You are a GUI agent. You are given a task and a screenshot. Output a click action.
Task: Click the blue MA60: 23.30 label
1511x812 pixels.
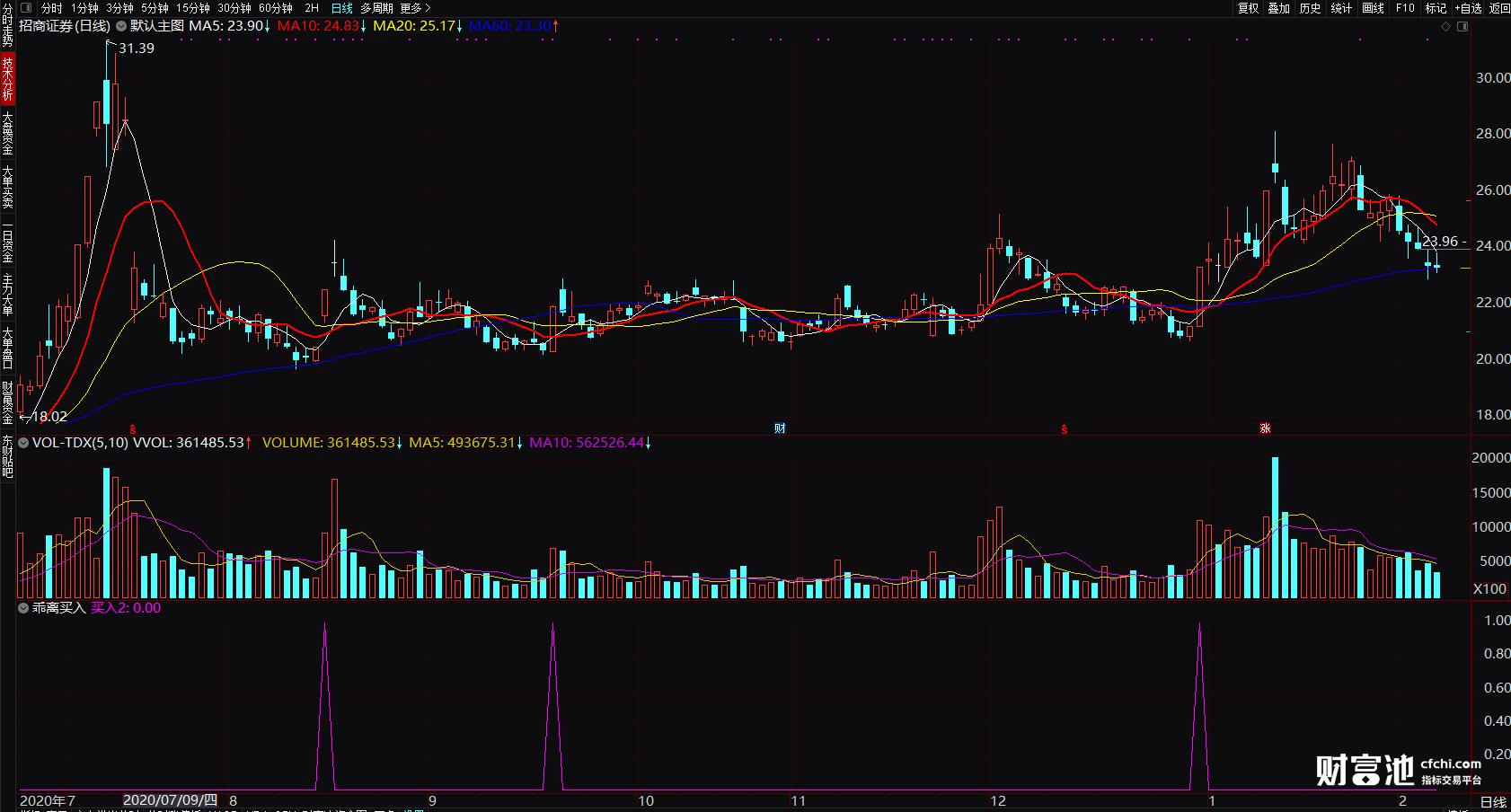pos(514,26)
